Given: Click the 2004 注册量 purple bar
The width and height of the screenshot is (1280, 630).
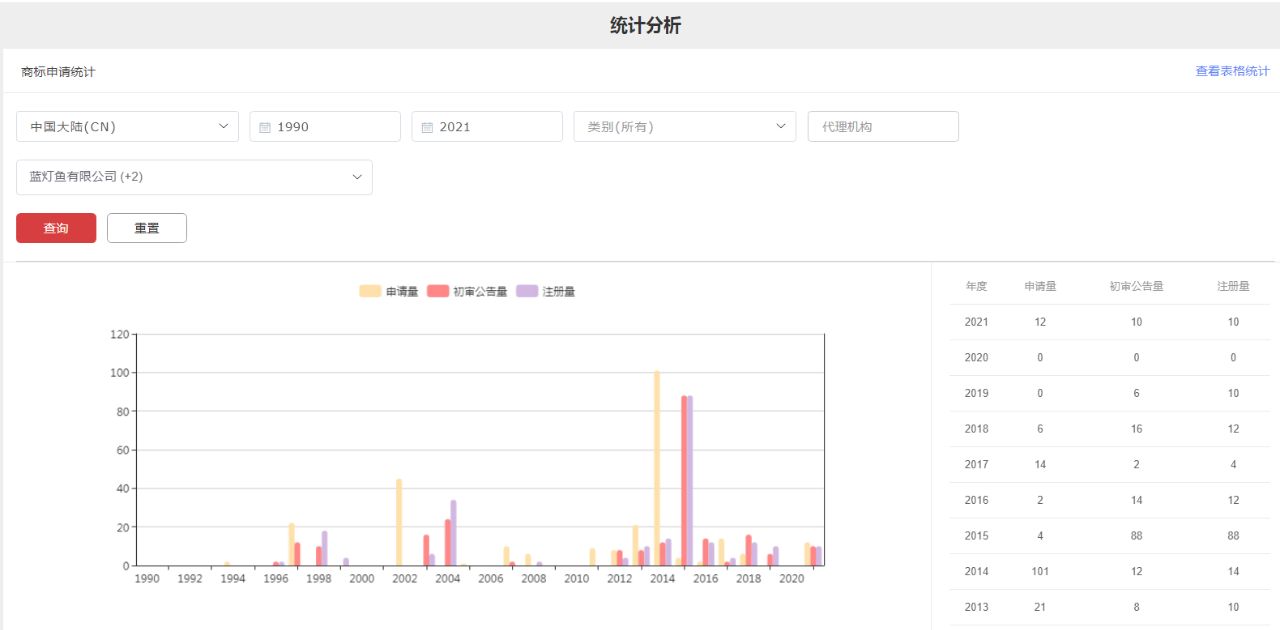Looking at the screenshot, I should (453, 533).
